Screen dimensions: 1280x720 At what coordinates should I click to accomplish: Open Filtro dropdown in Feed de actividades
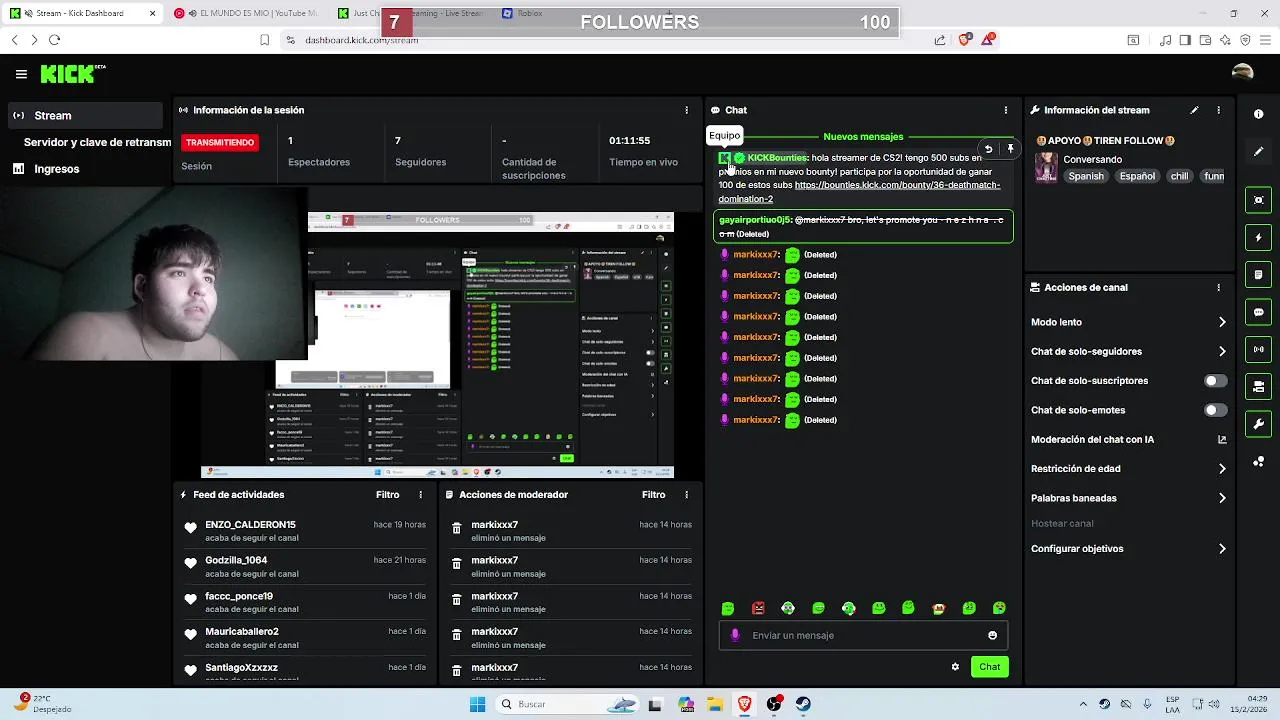pos(387,495)
